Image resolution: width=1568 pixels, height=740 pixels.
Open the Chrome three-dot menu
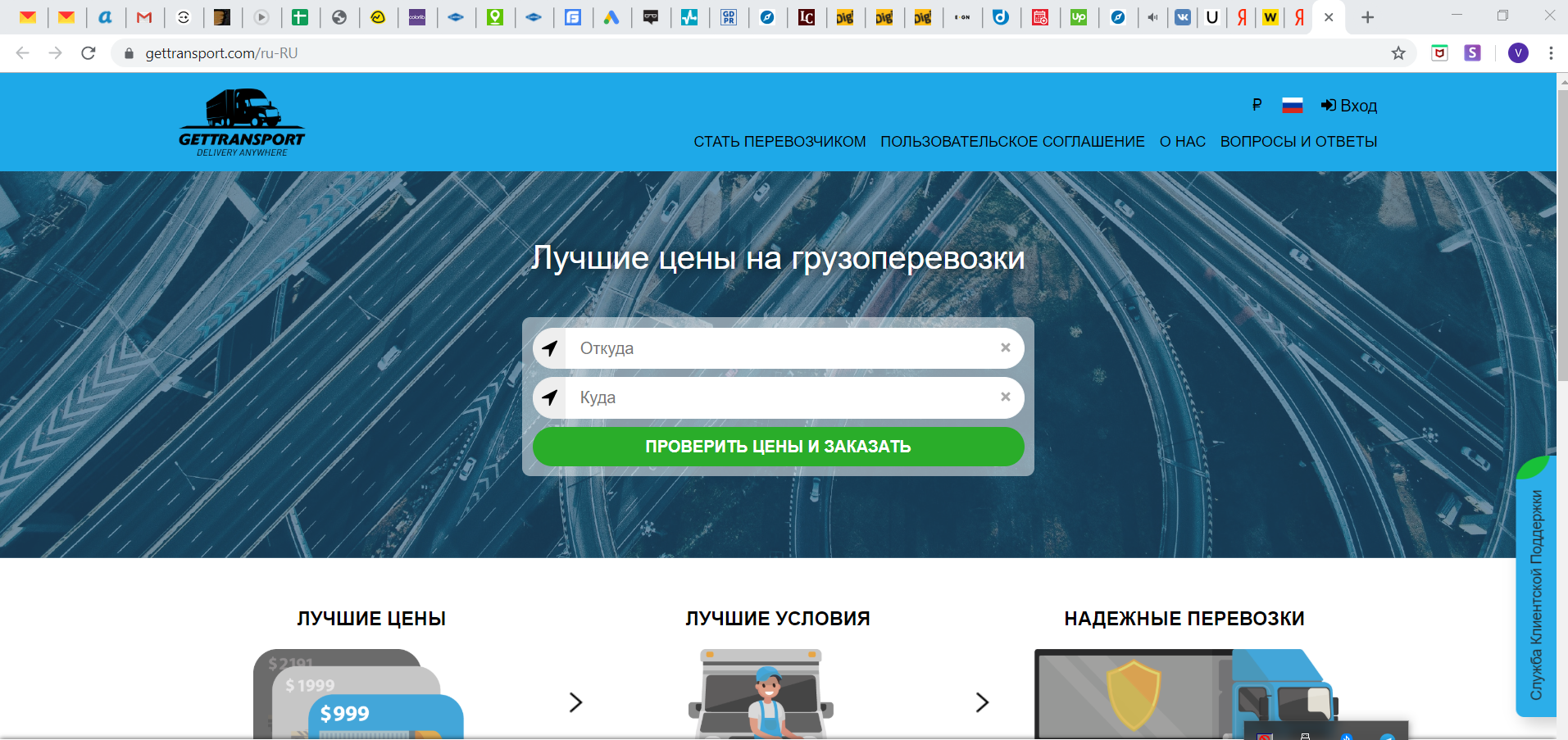pos(1551,53)
